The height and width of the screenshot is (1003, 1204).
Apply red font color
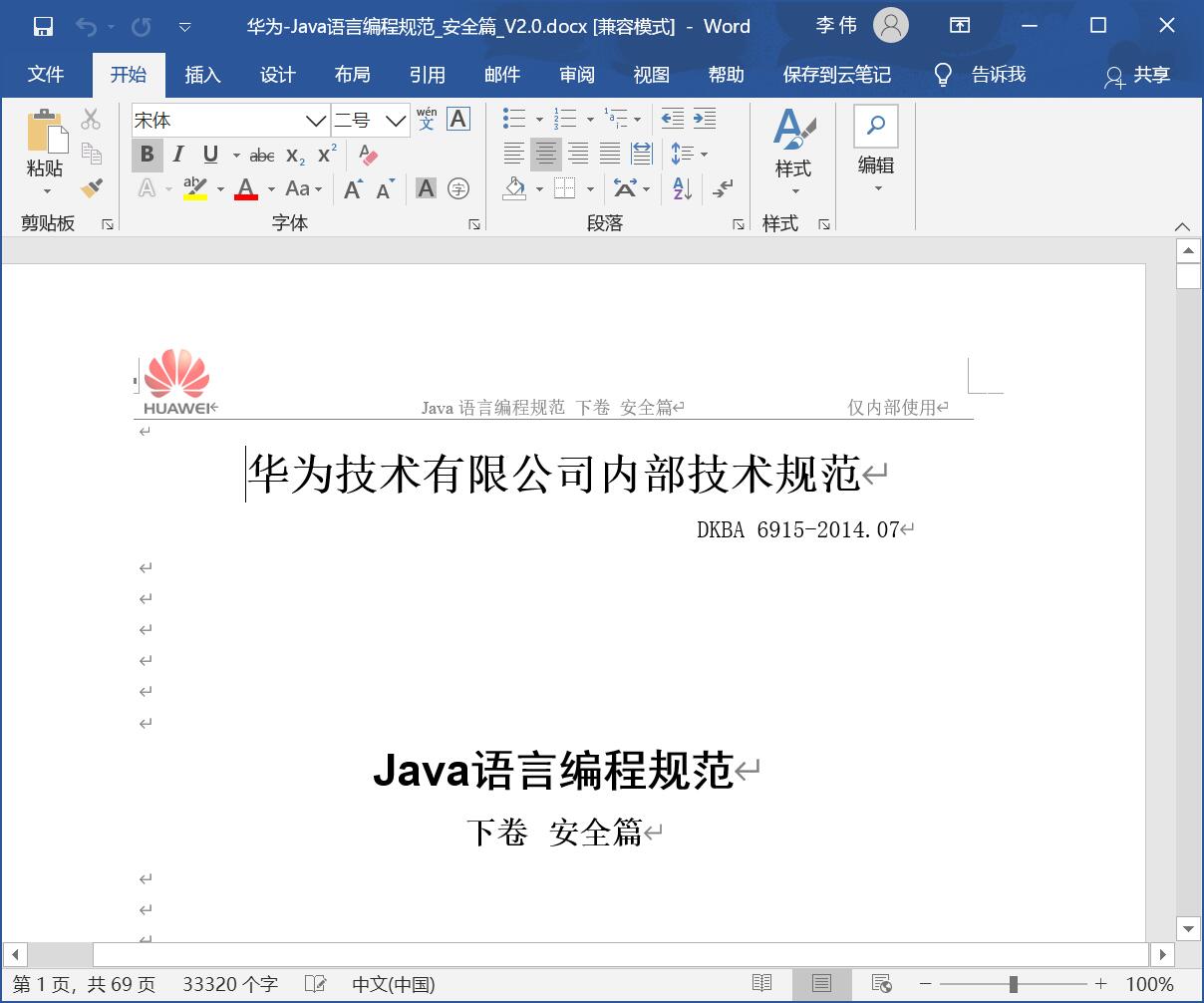(246, 188)
